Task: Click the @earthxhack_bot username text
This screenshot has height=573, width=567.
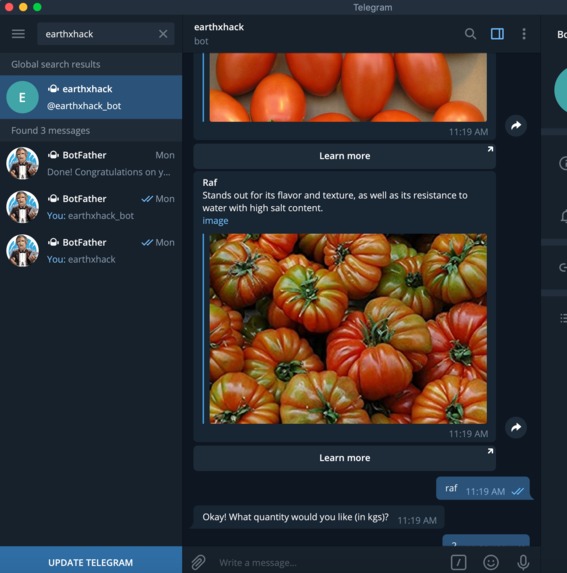Action: pyautogui.click(x=84, y=106)
